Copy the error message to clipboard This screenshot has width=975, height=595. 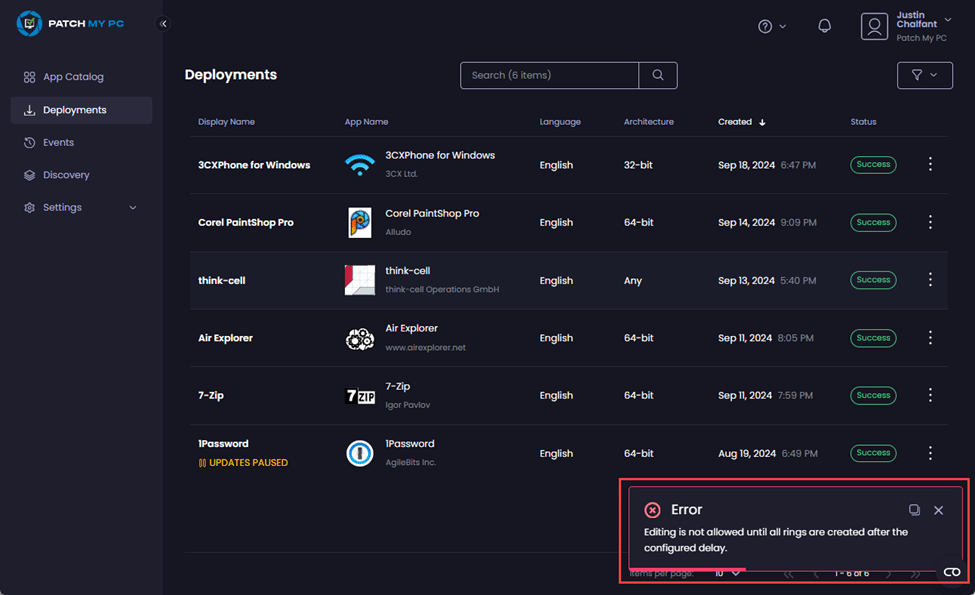coord(914,510)
